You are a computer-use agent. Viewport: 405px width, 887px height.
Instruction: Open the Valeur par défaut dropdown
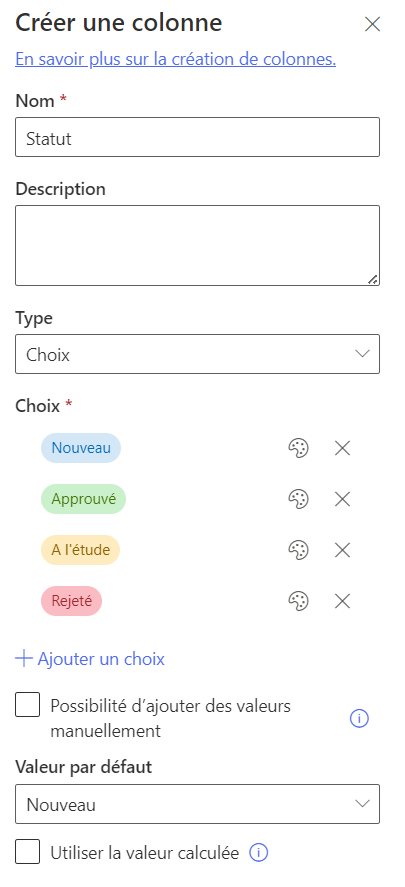(x=197, y=804)
